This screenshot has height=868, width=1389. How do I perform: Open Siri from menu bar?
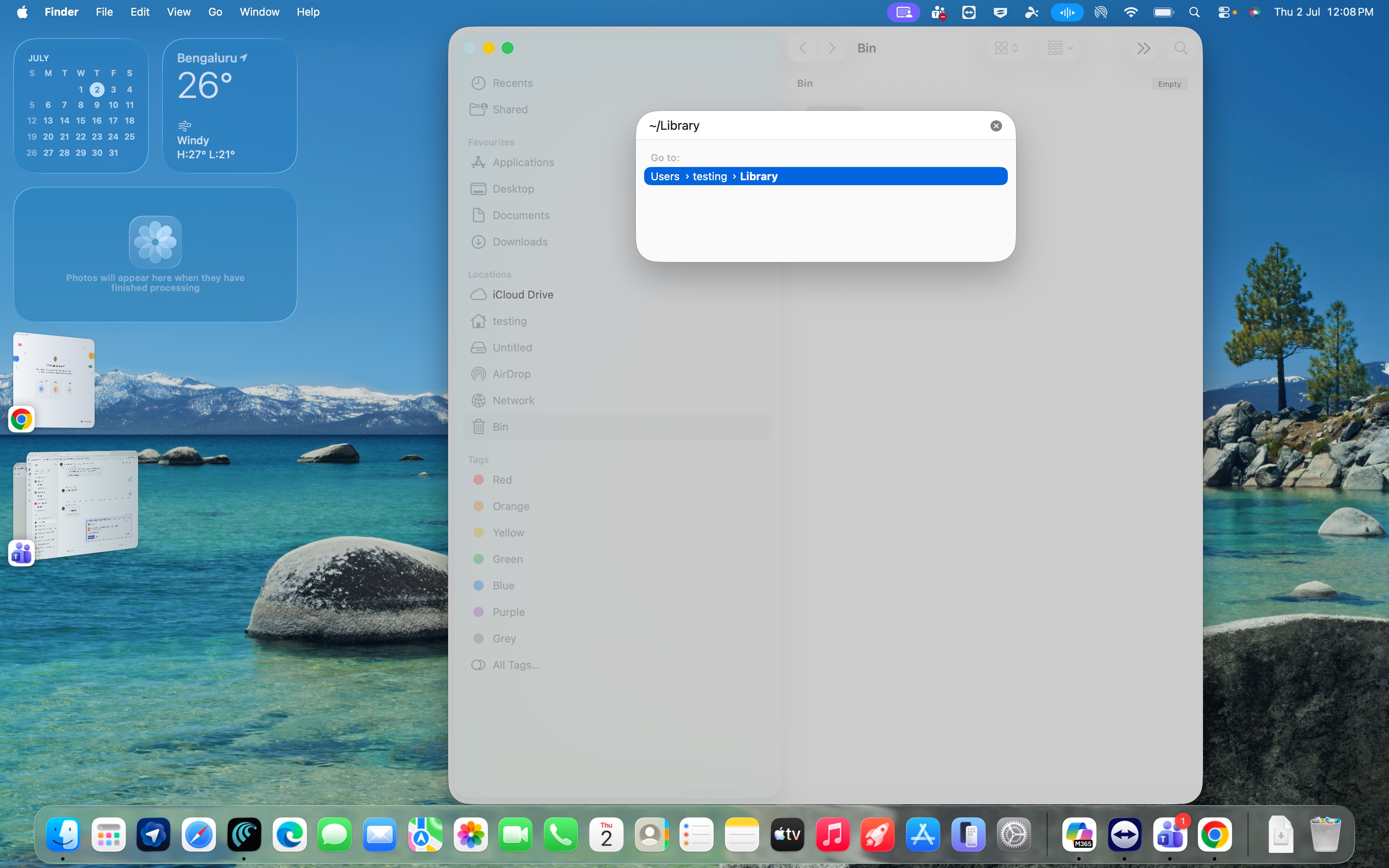[1255, 12]
